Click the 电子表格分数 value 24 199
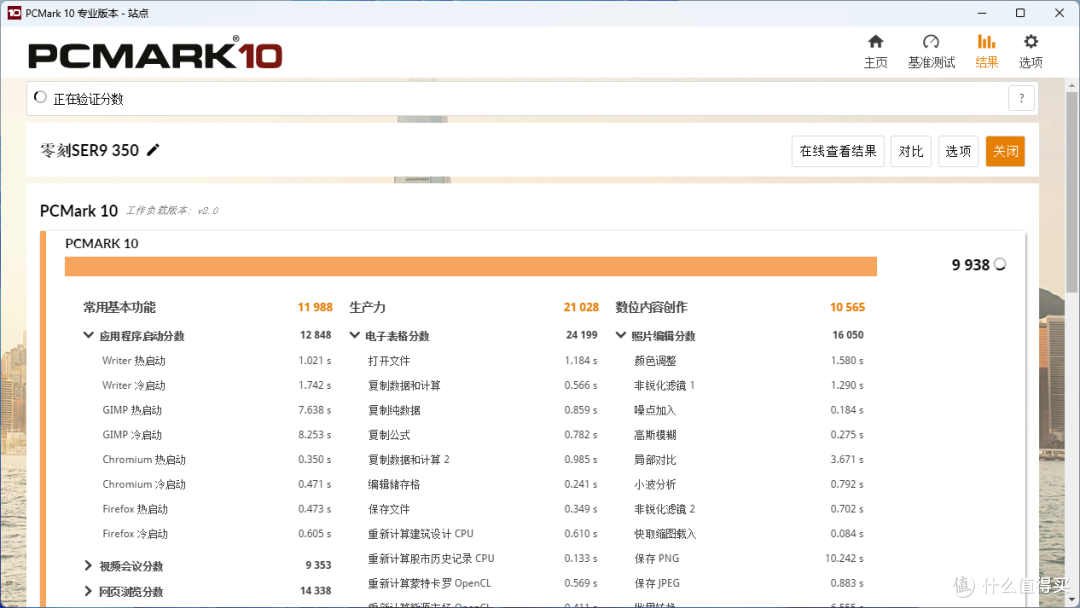 pos(582,335)
